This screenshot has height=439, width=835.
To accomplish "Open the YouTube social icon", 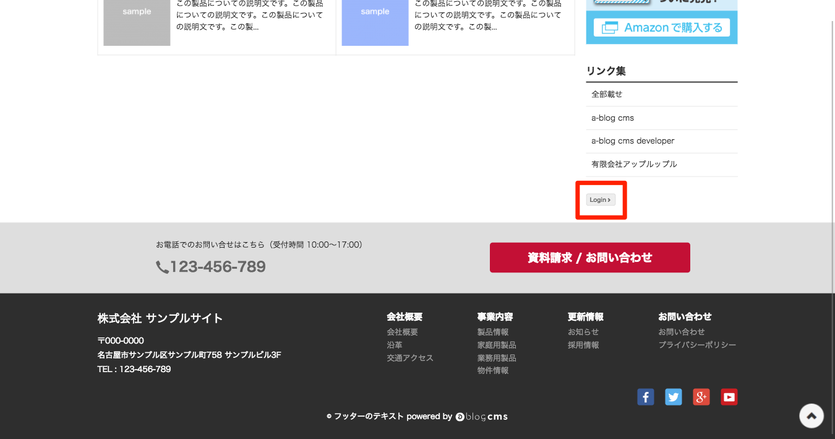I will 729,397.
